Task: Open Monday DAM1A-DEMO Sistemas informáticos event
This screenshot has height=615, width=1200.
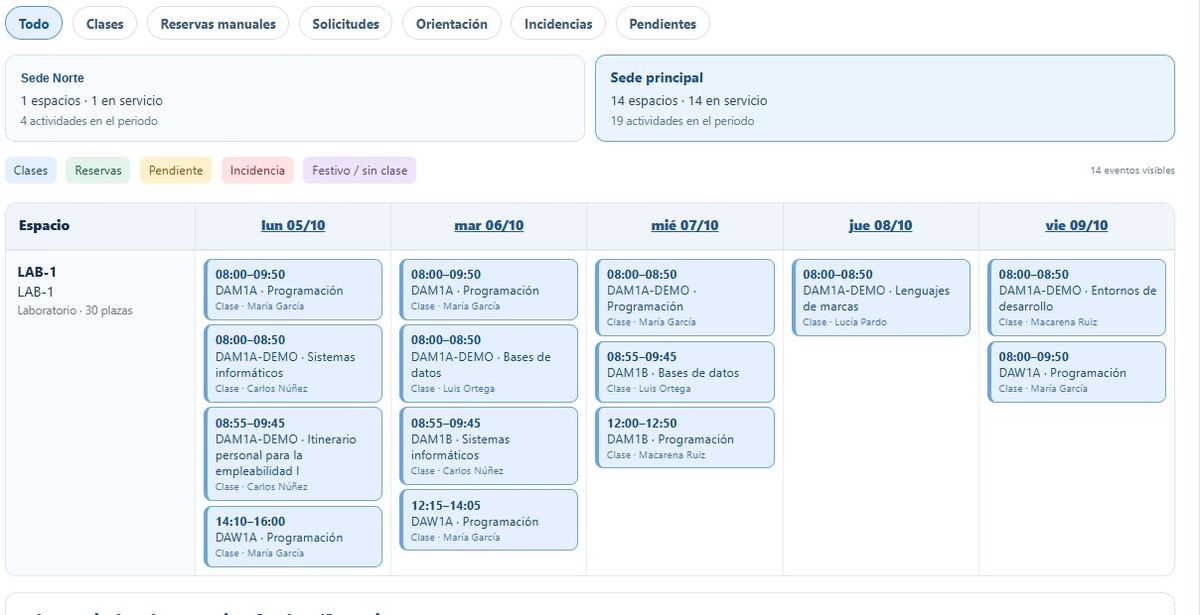Action: [x=293, y=364]
